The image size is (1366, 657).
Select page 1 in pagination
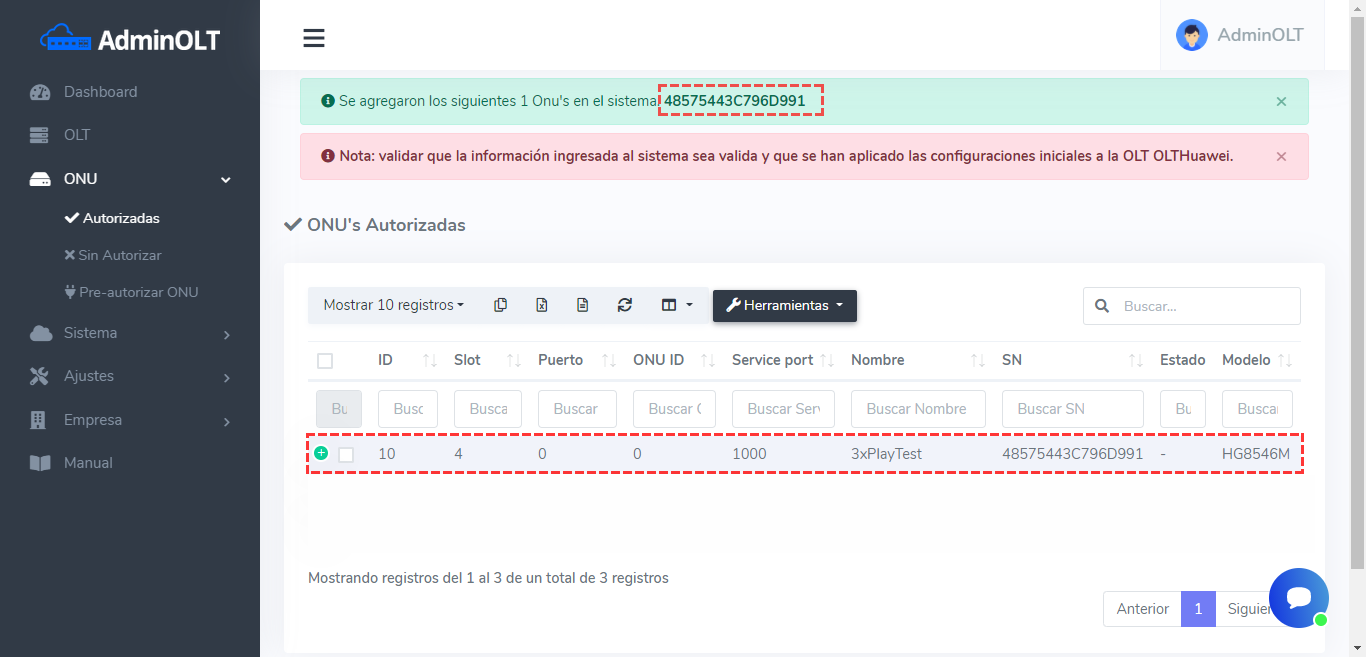tap(1198, 609)
